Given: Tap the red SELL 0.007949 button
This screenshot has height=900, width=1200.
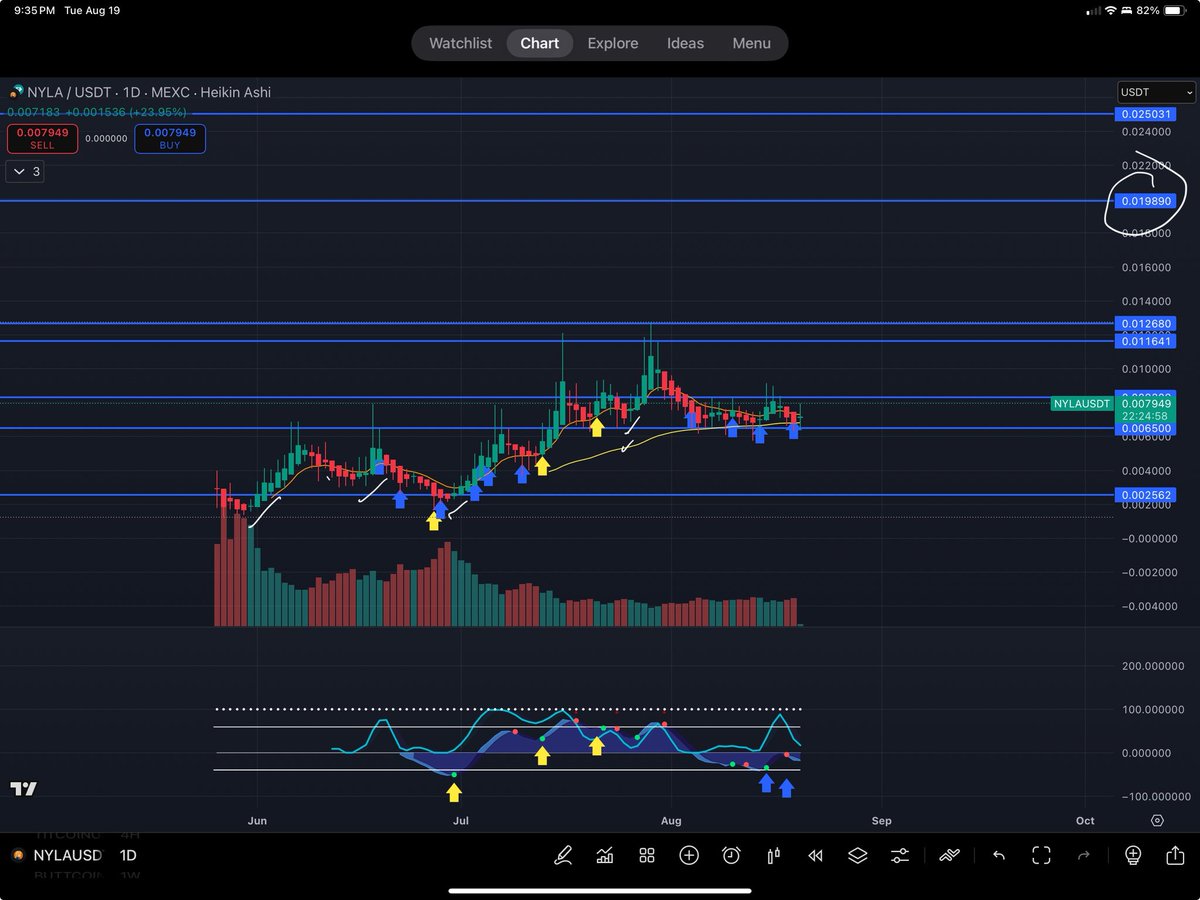Looking at the screenshot, I should (42, 138).
